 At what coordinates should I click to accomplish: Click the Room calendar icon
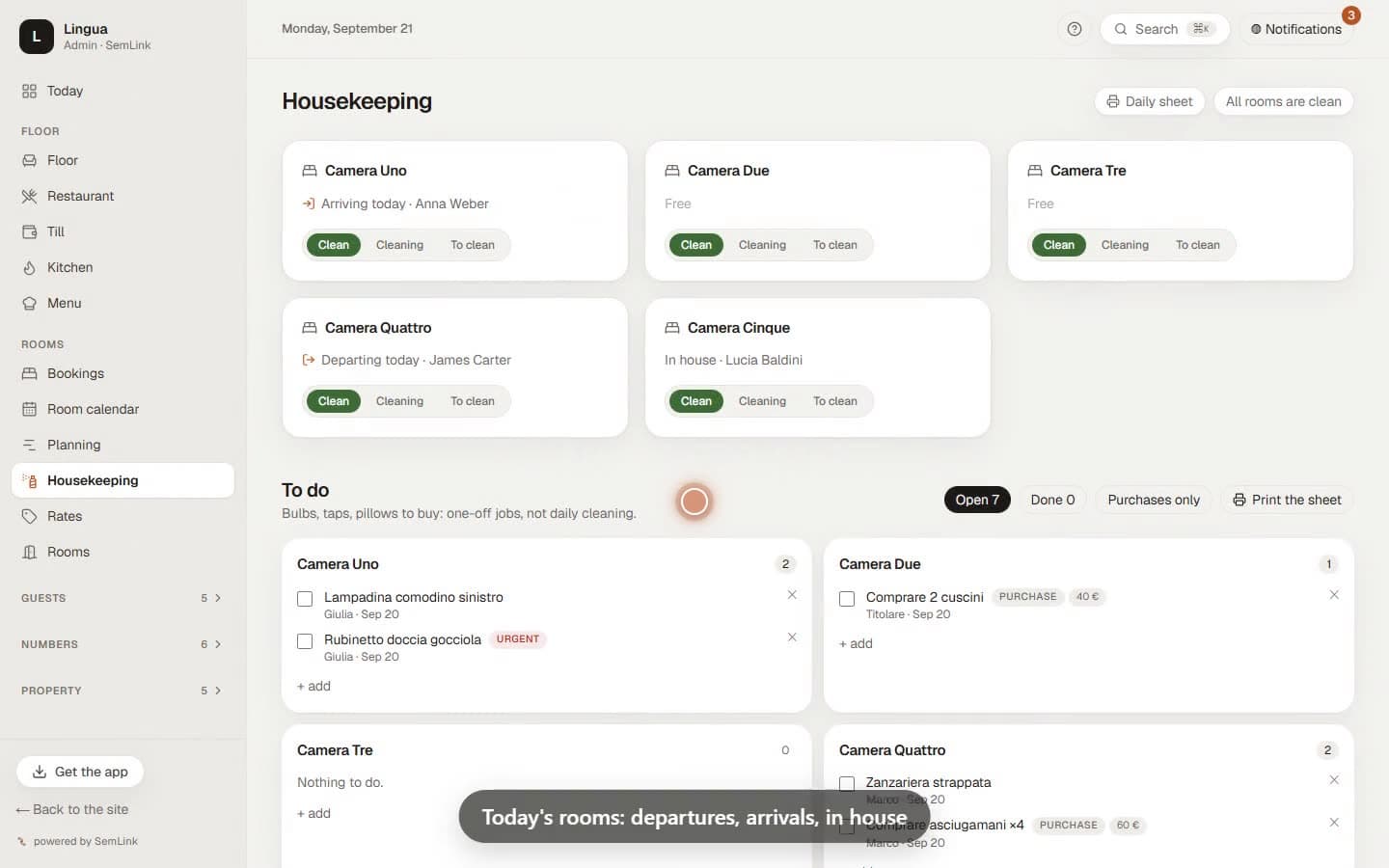coord(30,409)
